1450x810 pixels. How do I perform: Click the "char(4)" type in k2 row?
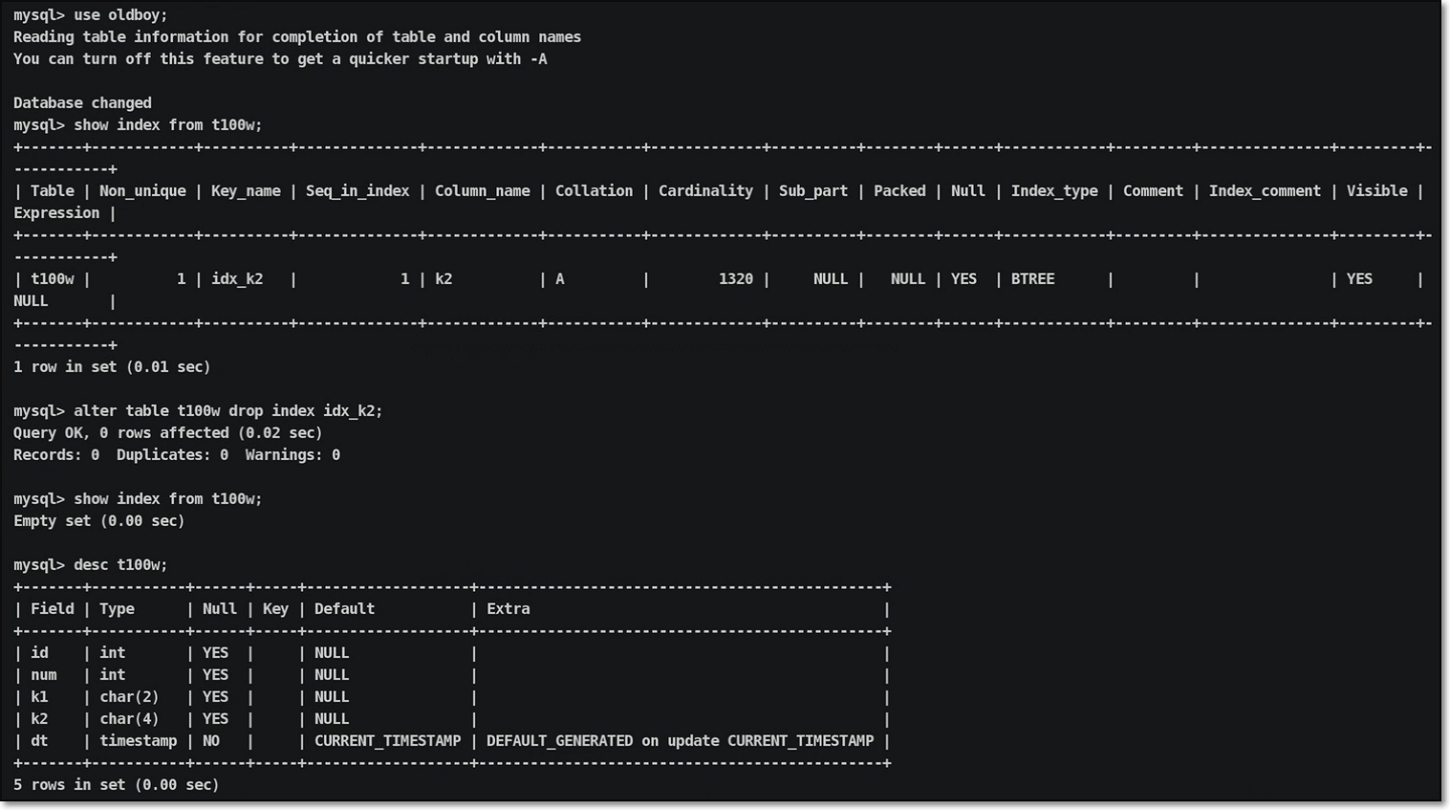coord(129,719)
